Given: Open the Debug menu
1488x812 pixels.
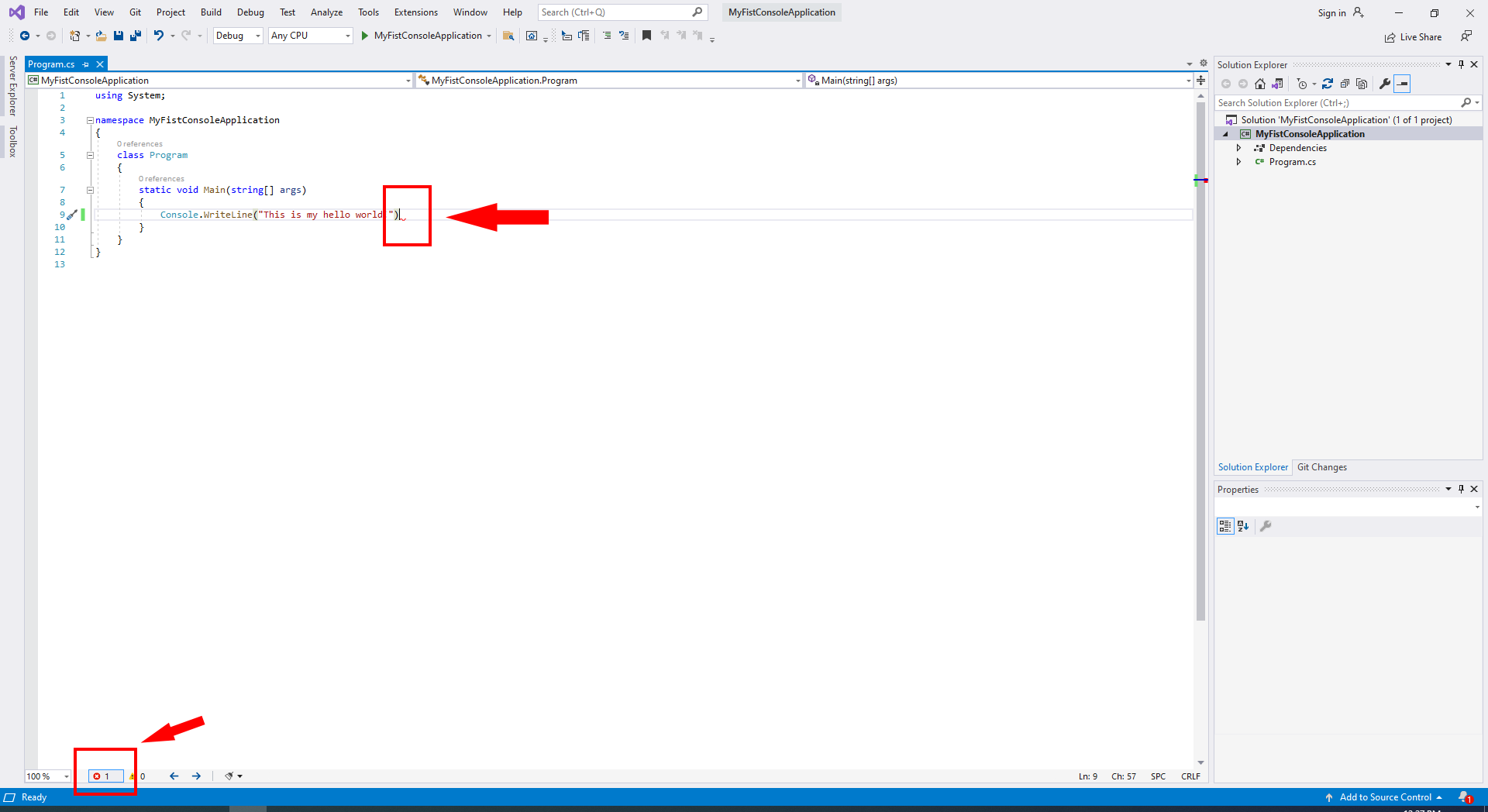Looking at the screenshot, I should pos(250,12).
